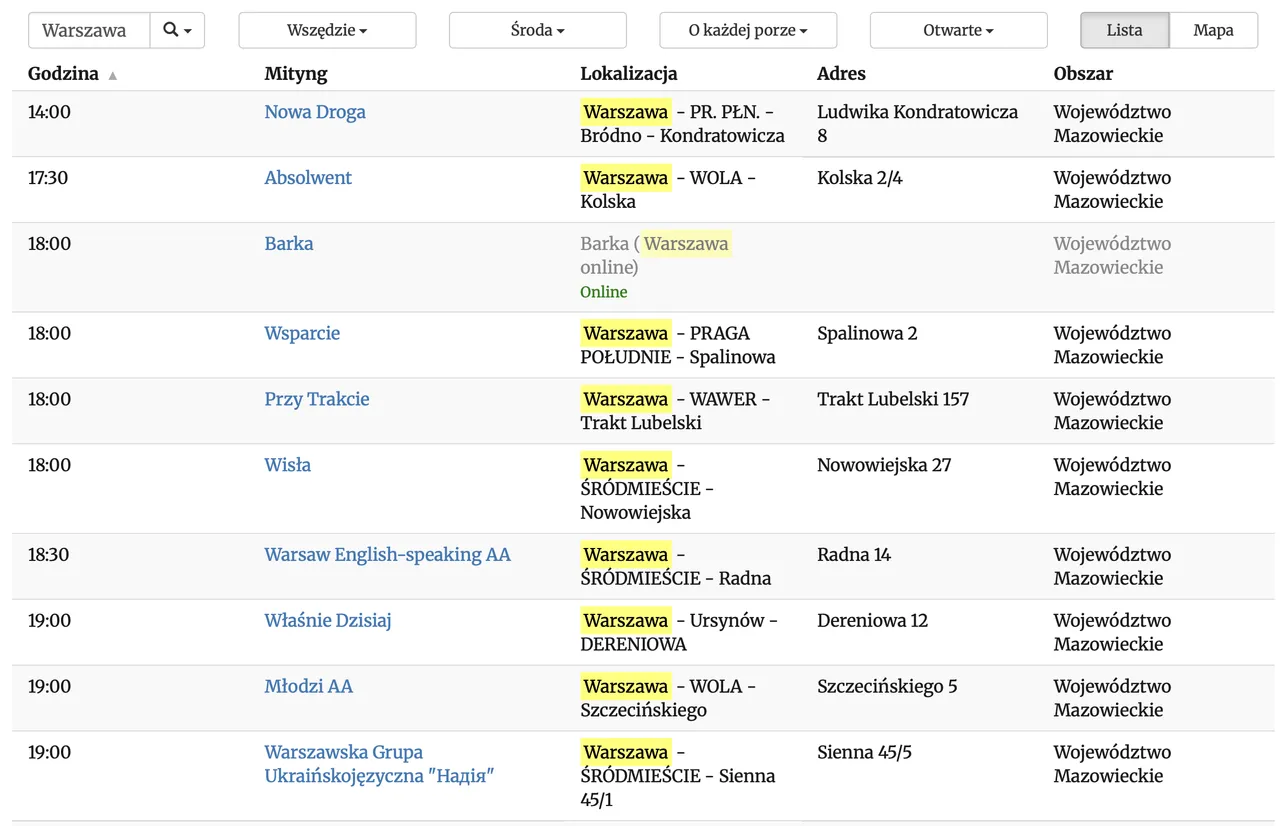Image resolution: width=1280 pixels, height=826 pixels.
Task: Open the O każdej porze time dropdown
Action: [747, 30]
